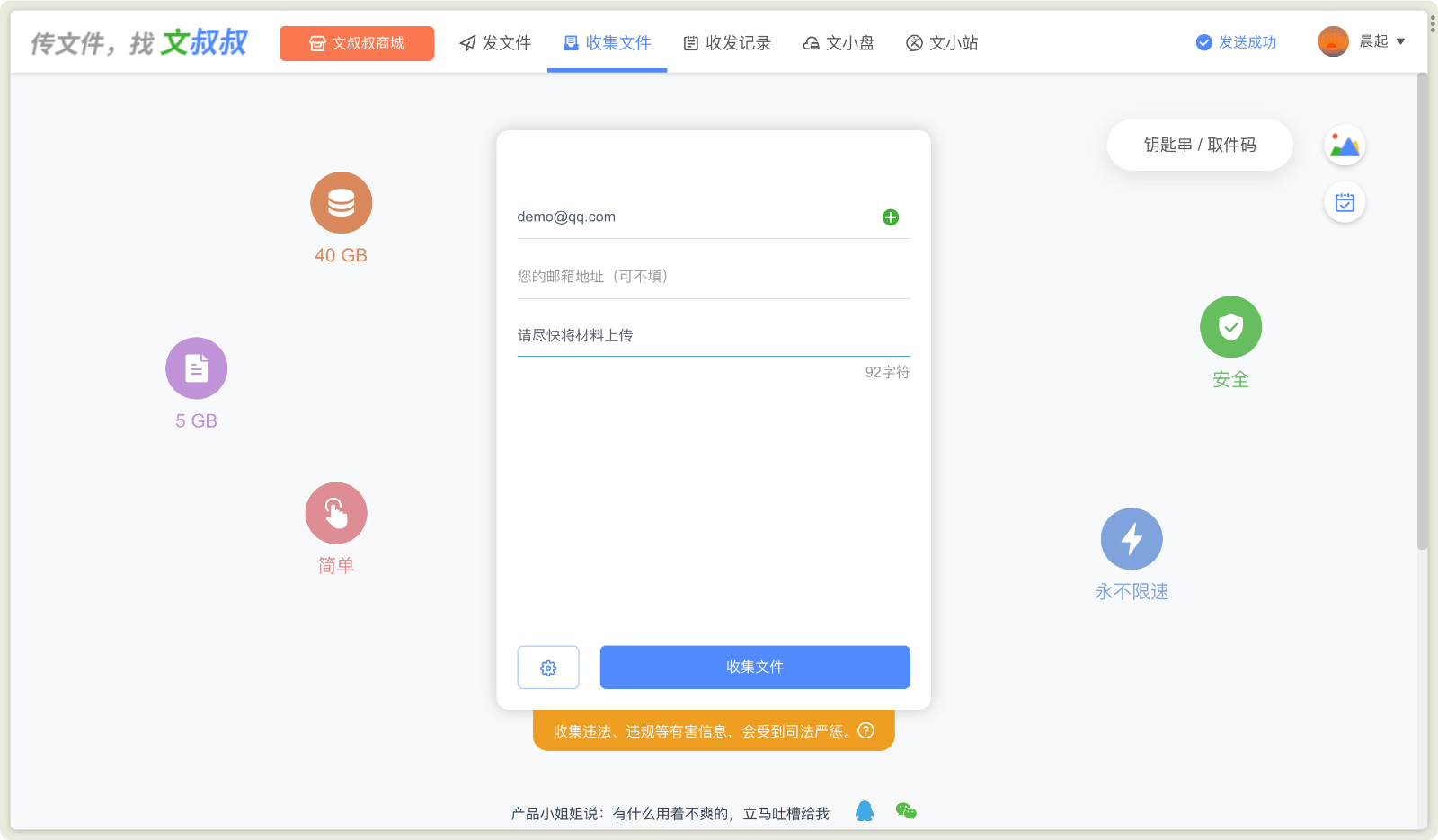This screenshot has width=1438, height=840.
Task: Click the green security shield icon
Action: tap(1230, 327)
